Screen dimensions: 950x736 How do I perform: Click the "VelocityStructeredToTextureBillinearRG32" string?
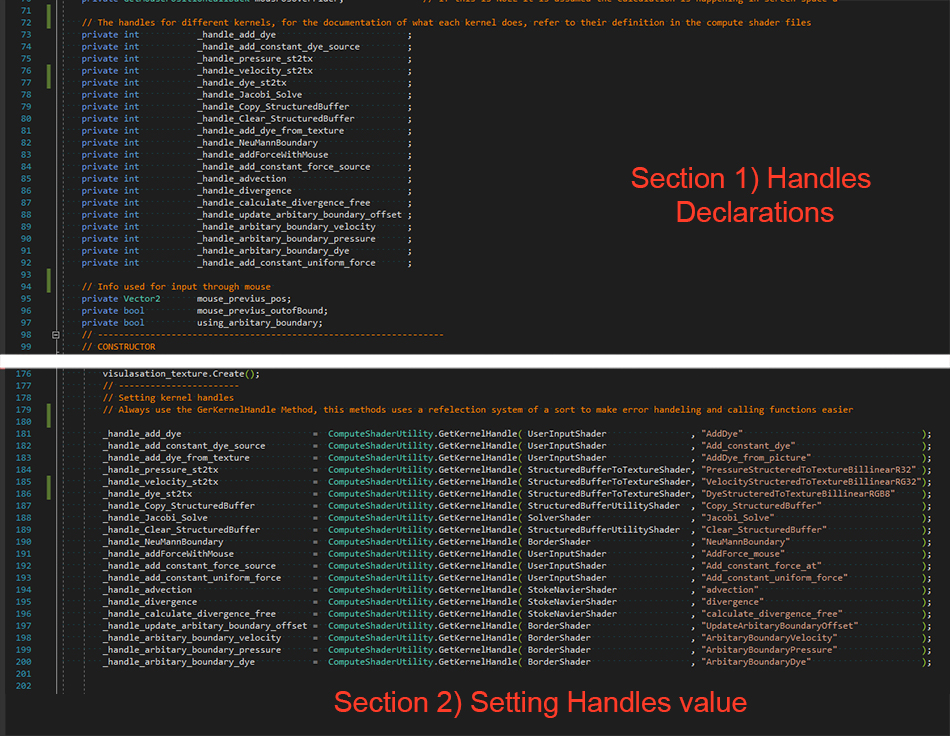click(811, 482)
